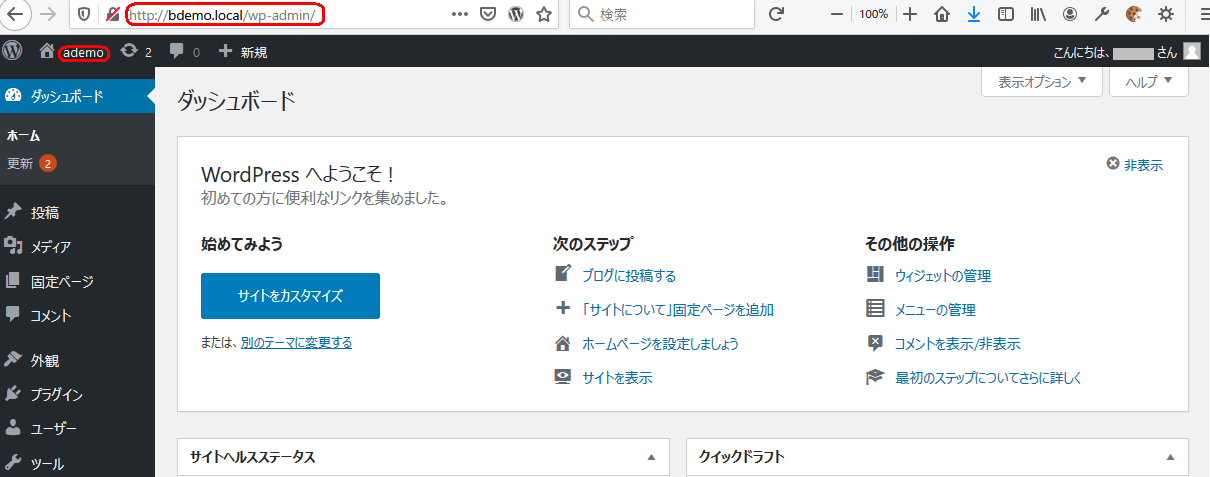The width and height of the screenshot is (1210, 477).
Task: Click the insecure connection lock icon
Action: click(112, 15)
